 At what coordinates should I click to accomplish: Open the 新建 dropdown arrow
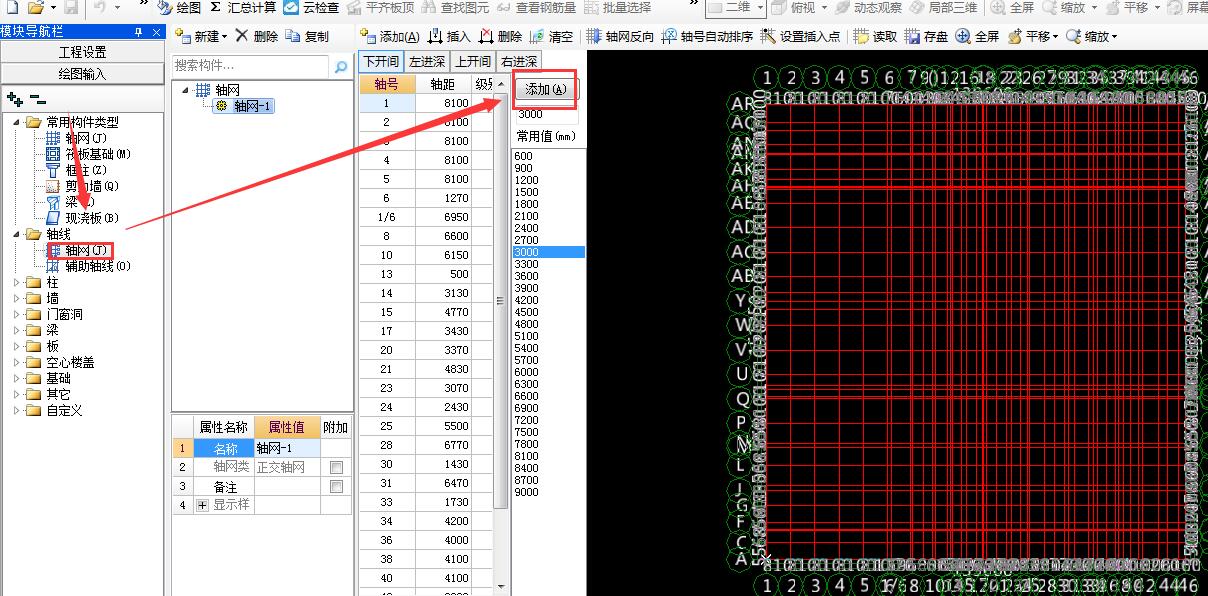(224, 37)
